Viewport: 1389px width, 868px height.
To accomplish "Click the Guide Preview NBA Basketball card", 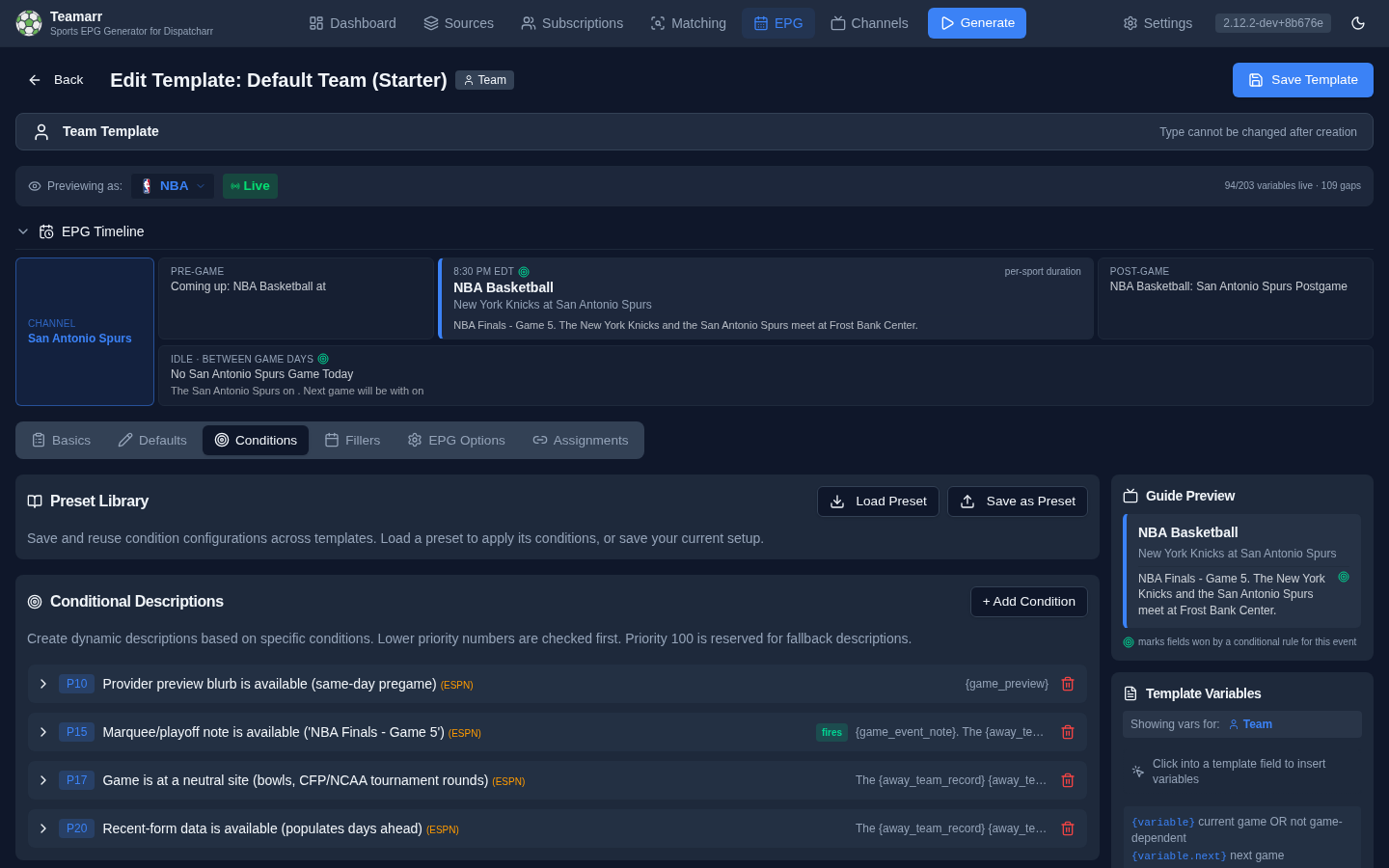I will [x=1242, y=571].
